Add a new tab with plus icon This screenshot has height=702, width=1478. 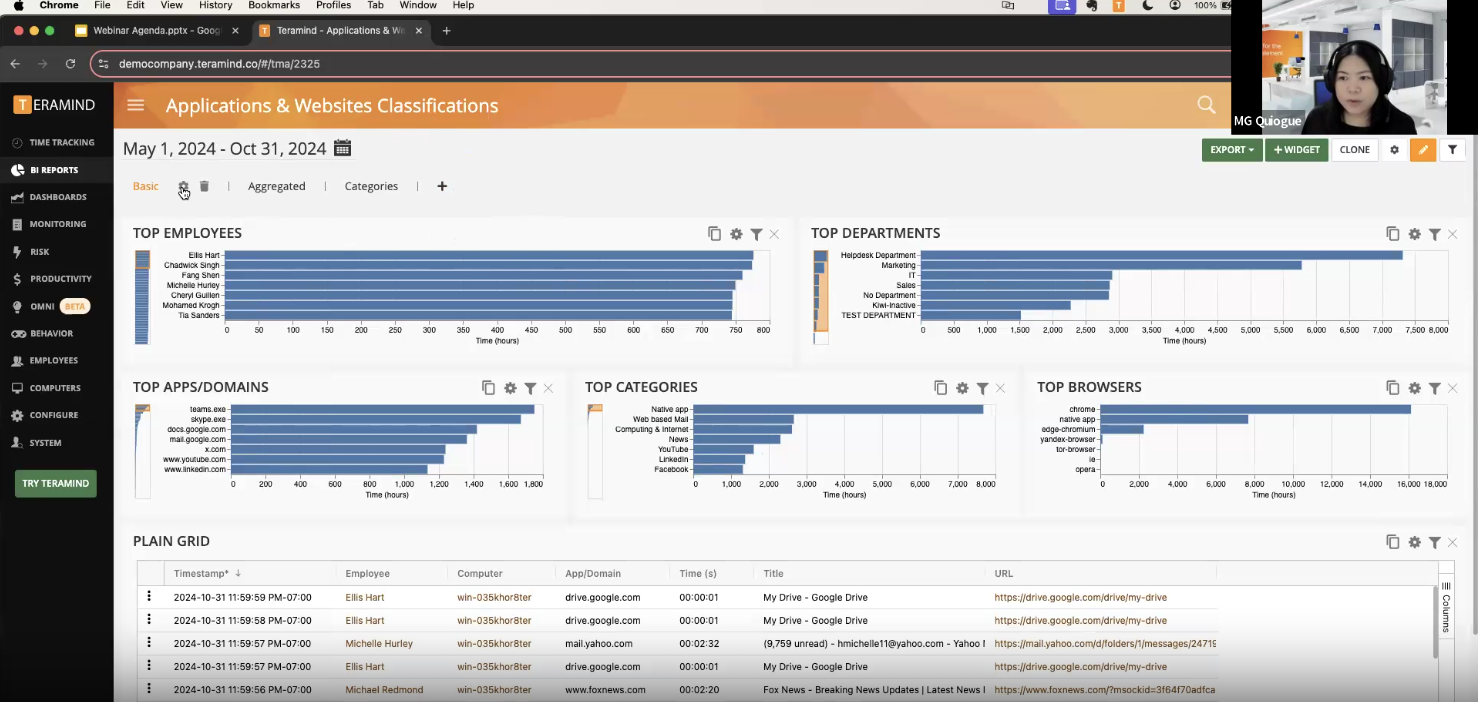pyautogui.click(x=442, y=186)
